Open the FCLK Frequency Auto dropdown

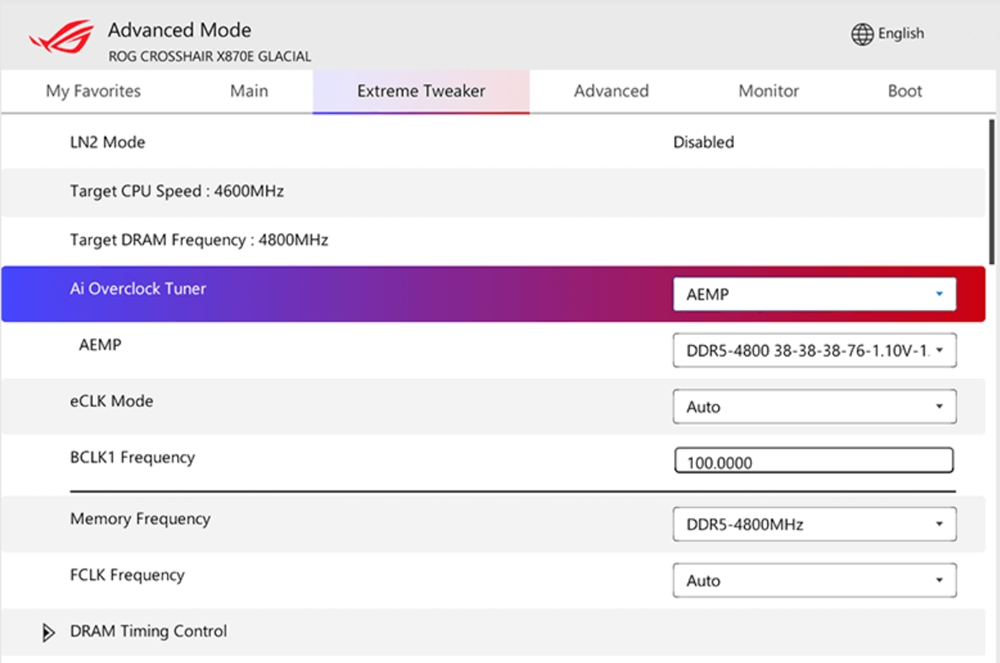pos(814,580)
